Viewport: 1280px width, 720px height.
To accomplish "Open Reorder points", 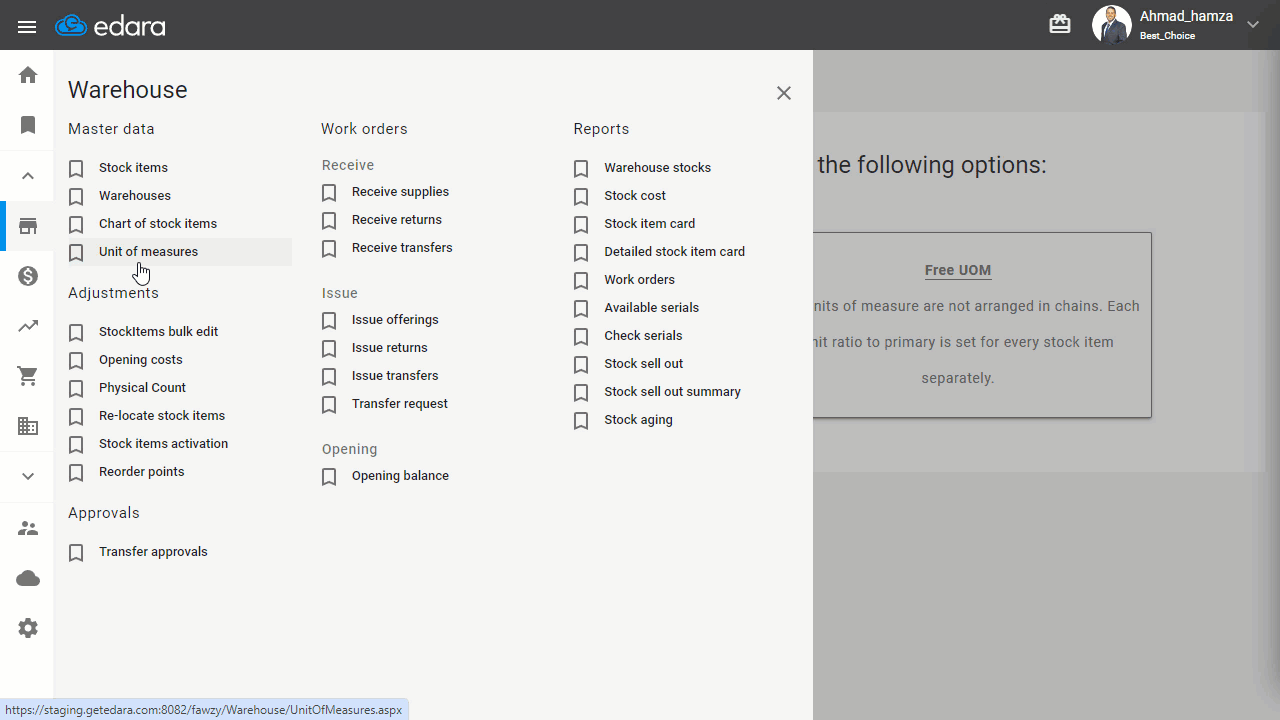I will point(141,472).
